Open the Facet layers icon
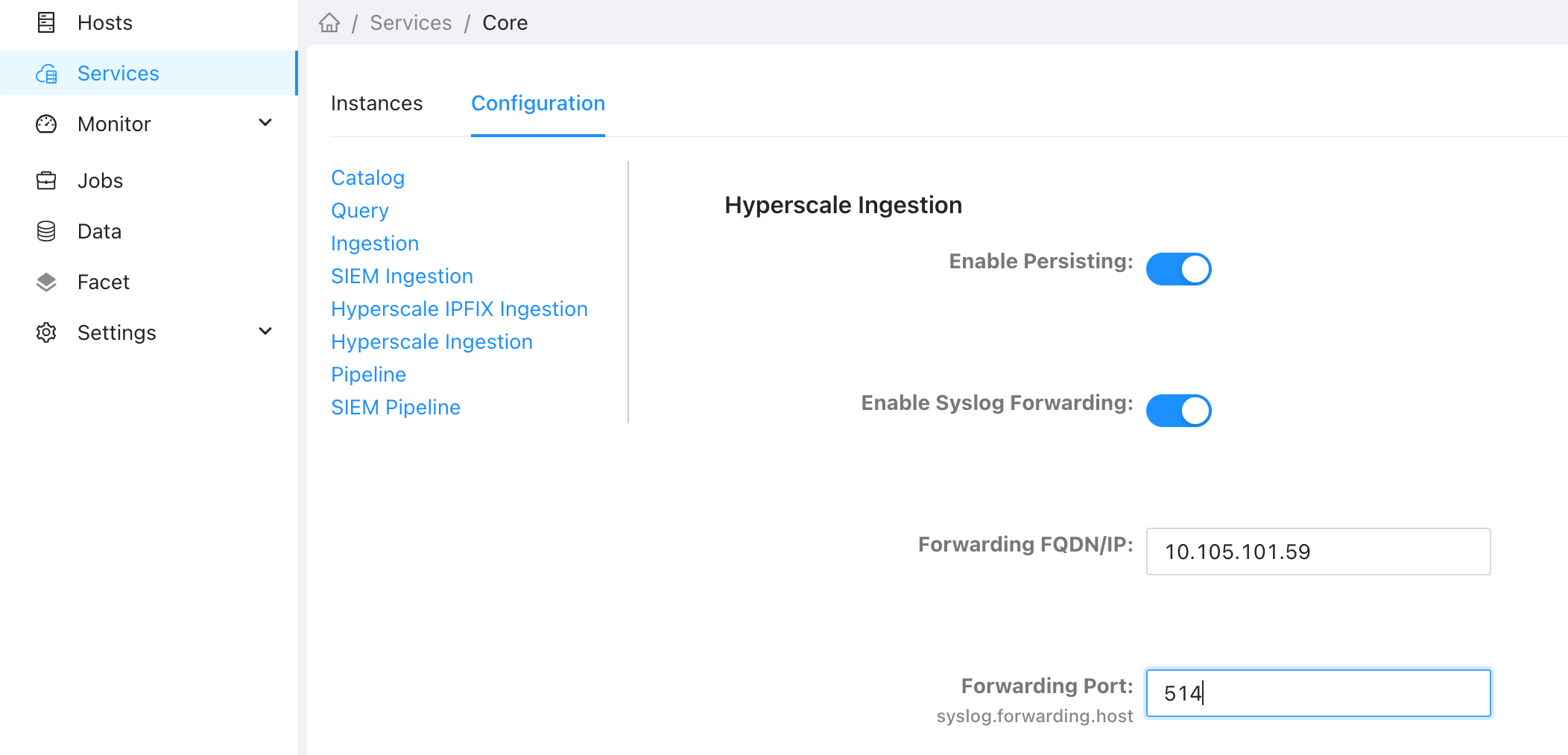 (x=46, y=282)
